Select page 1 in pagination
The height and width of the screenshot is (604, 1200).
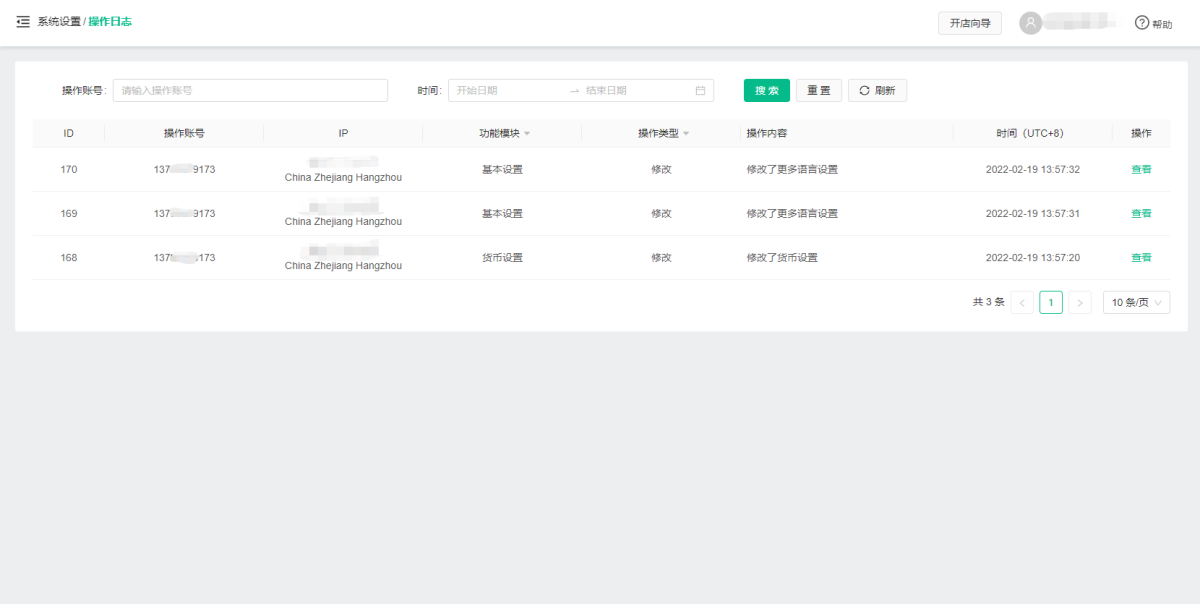1051,303
